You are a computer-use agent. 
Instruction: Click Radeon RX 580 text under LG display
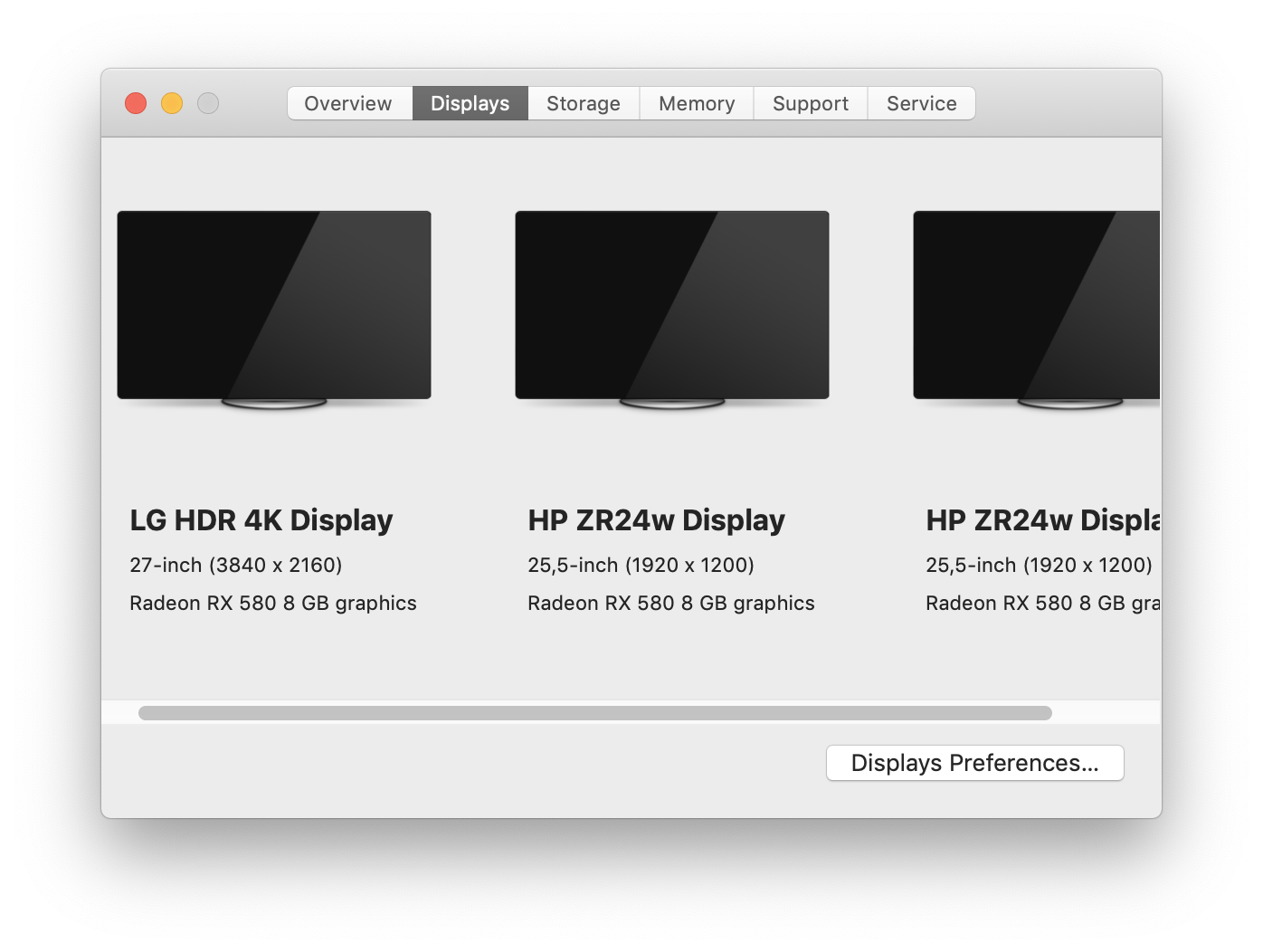click(273, 604)
